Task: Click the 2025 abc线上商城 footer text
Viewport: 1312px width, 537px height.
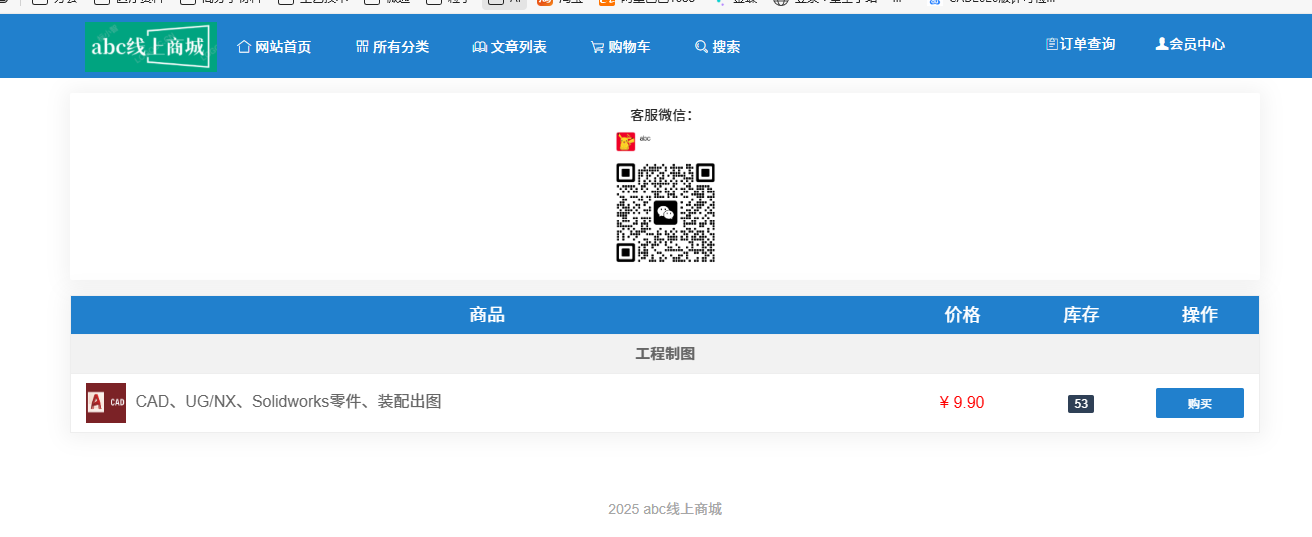Action: click(x=665, y=509)
